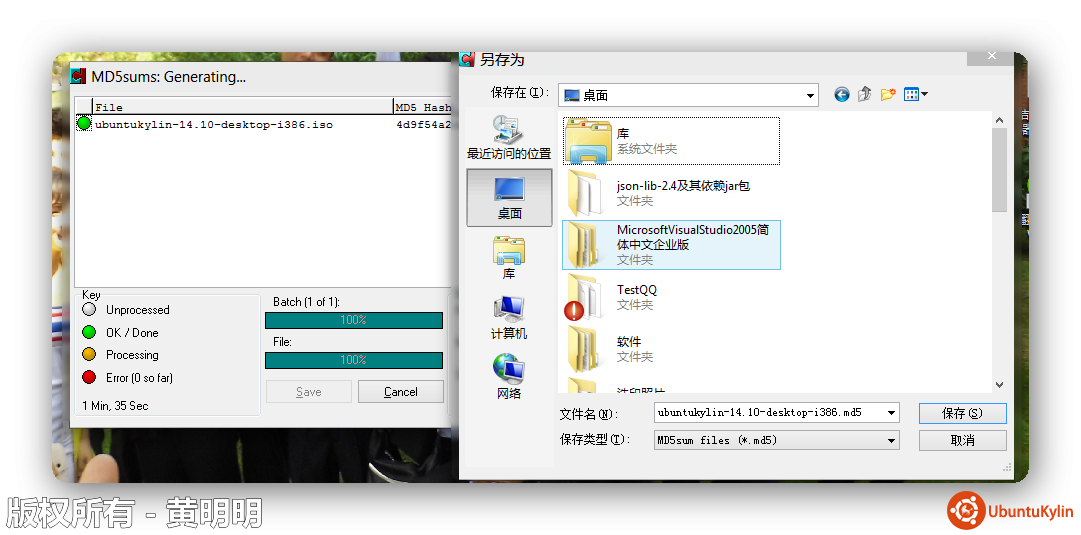
Task: Open 网络 from the places bar
Action: [x=509, y=377]
